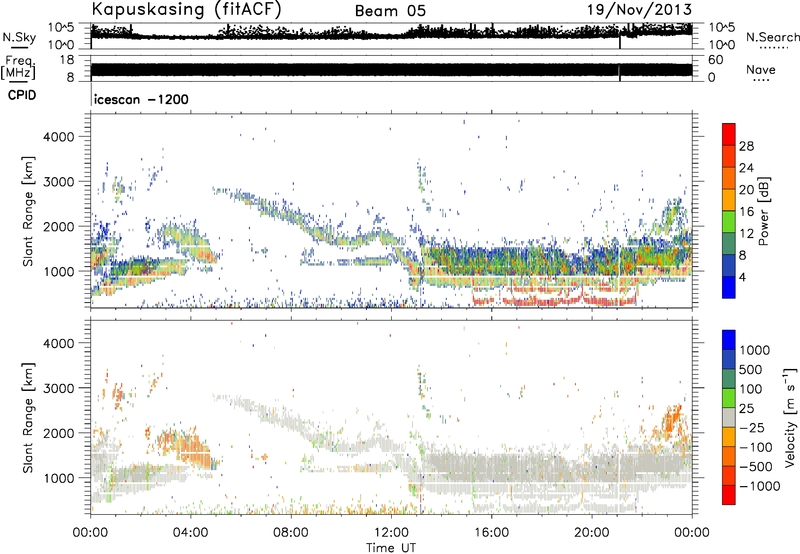
Task: Click the '16:00' time axis tick label
Action: tap(491, 533)
